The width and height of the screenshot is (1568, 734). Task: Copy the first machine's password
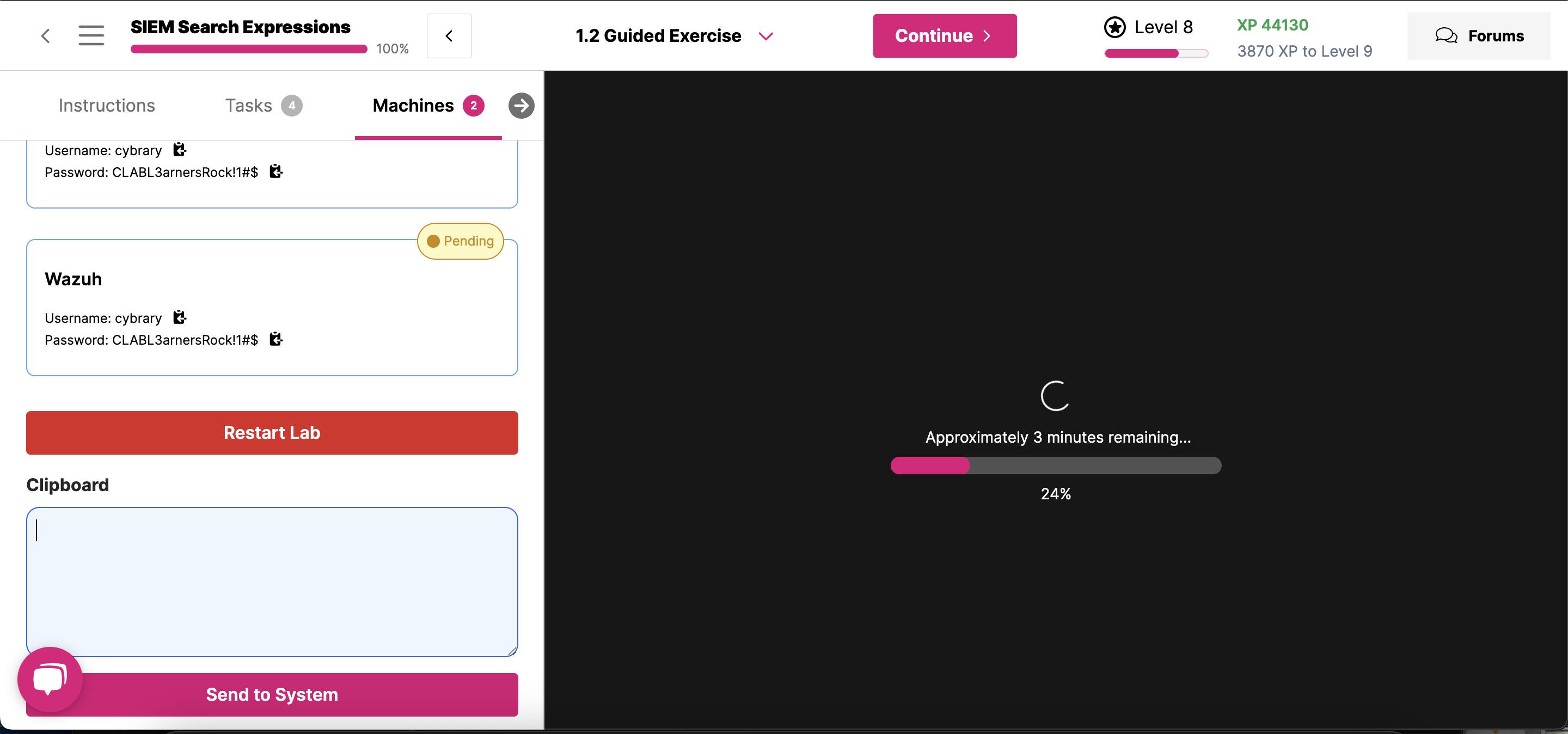coord(275,172)
